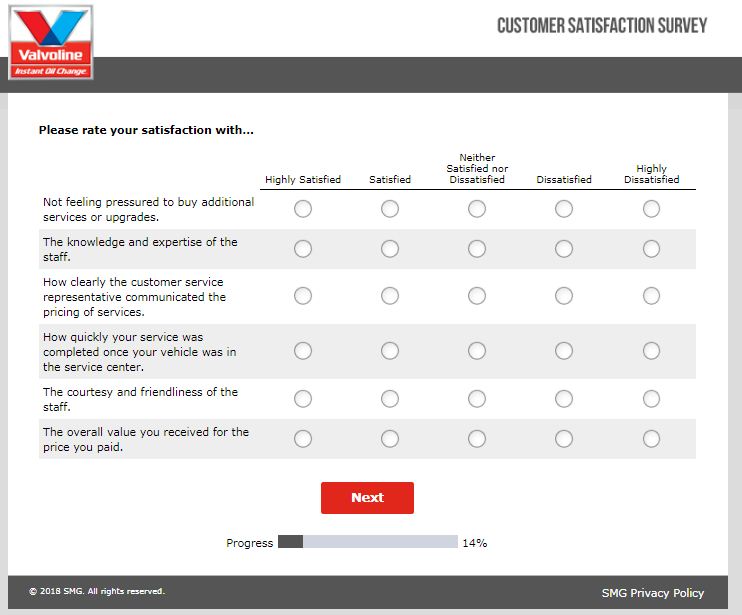Choose Highly Satisfied for overall value received

[303, 439]
